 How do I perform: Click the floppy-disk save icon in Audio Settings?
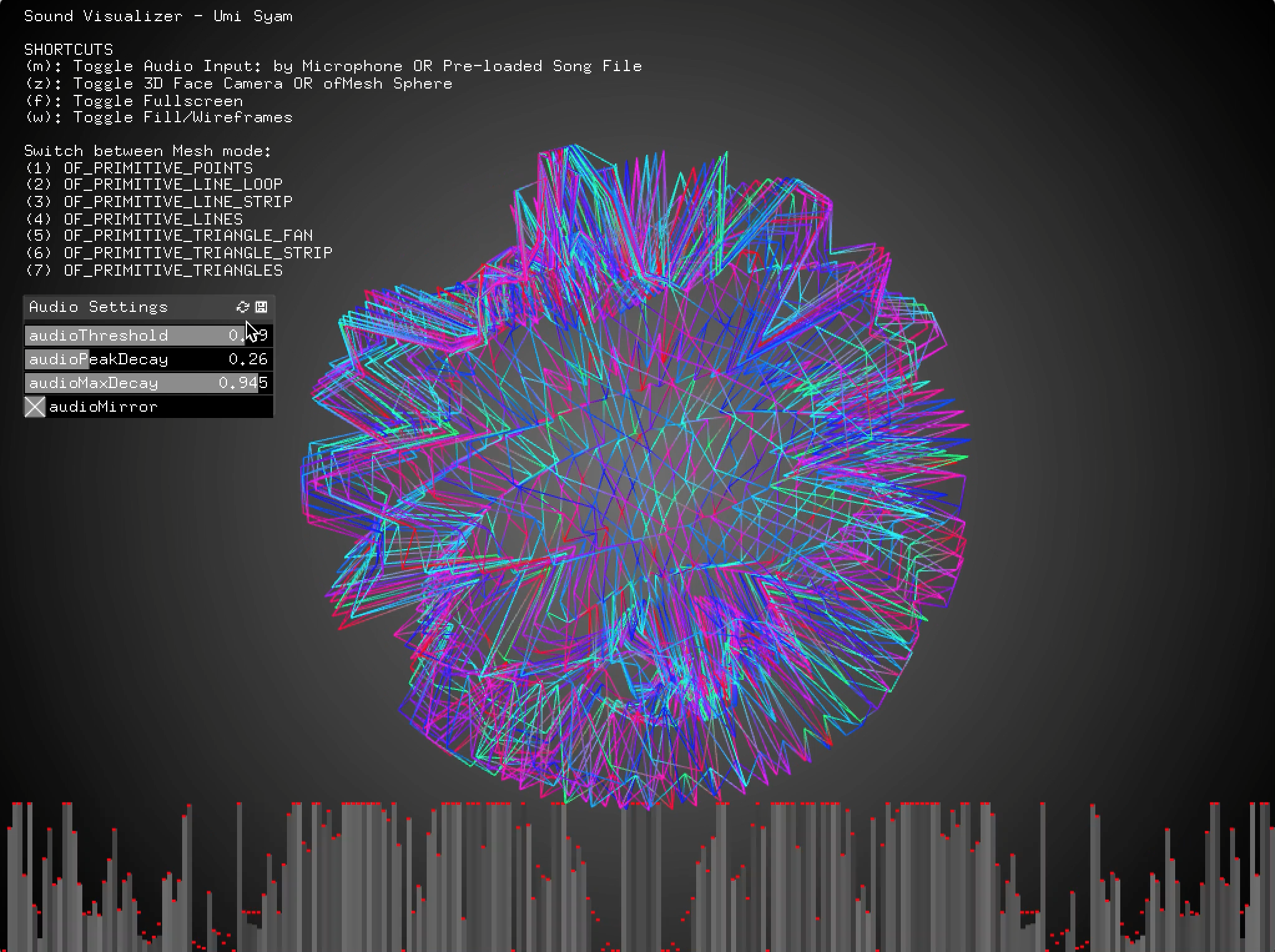pyautogui.click(x=261, y=307)
